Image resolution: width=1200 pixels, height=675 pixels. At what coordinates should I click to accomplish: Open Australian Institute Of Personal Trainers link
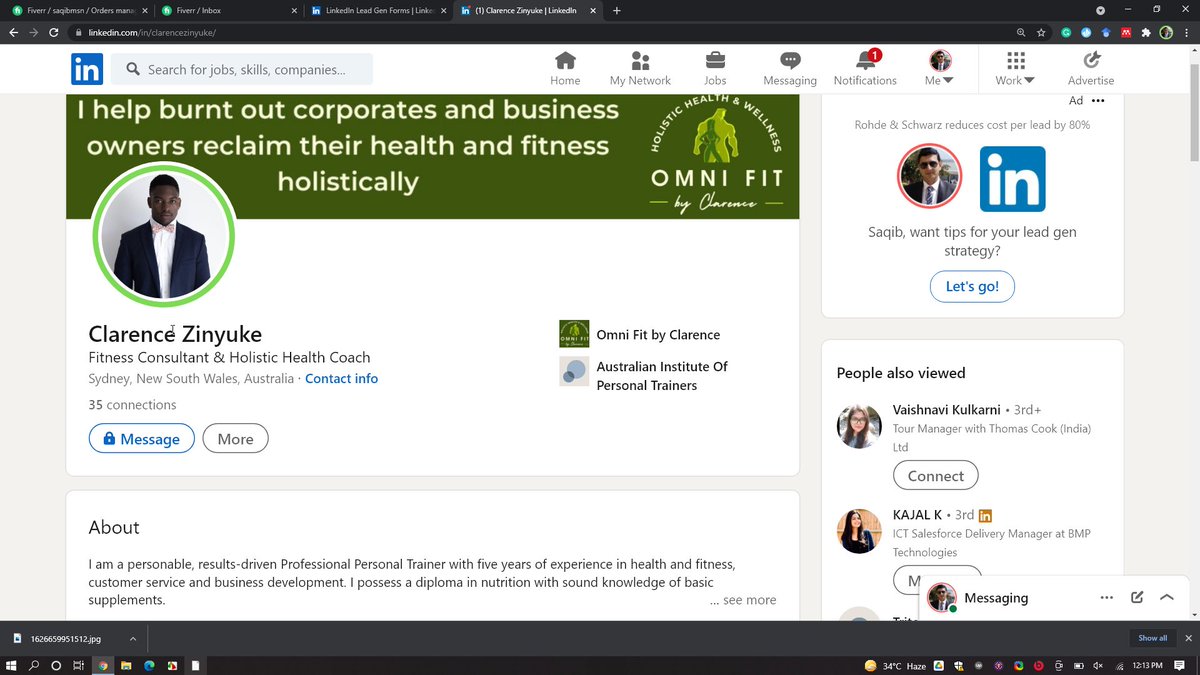(662, 376)
